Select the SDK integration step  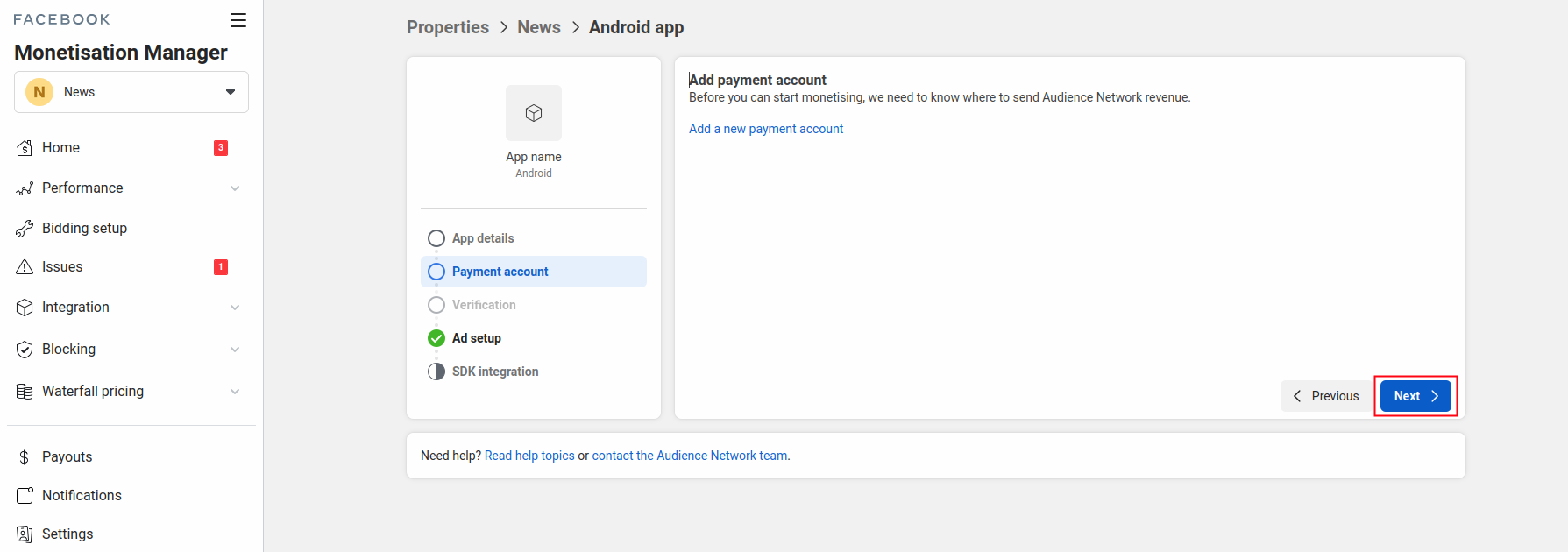pyautogui.click(x=494, y=372)
